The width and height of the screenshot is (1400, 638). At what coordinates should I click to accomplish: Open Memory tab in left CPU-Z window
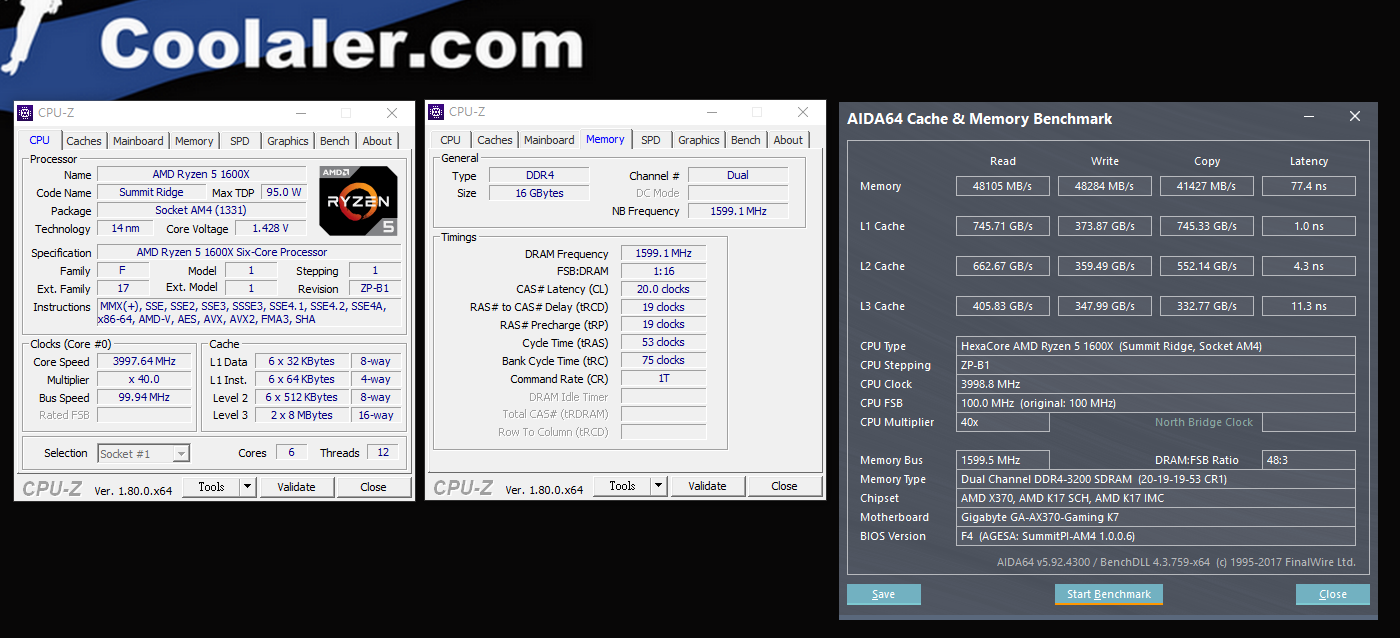[194, 141]
